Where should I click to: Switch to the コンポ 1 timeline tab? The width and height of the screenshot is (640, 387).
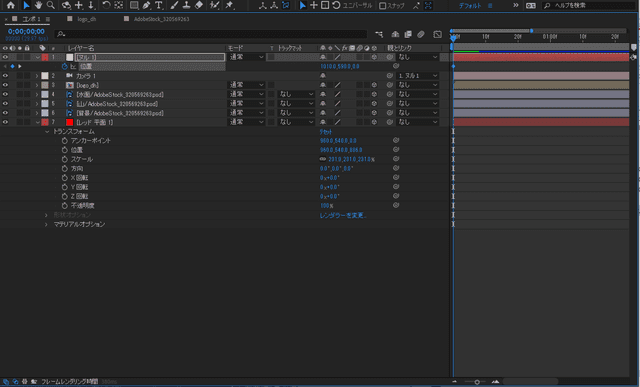click(31, 19)
